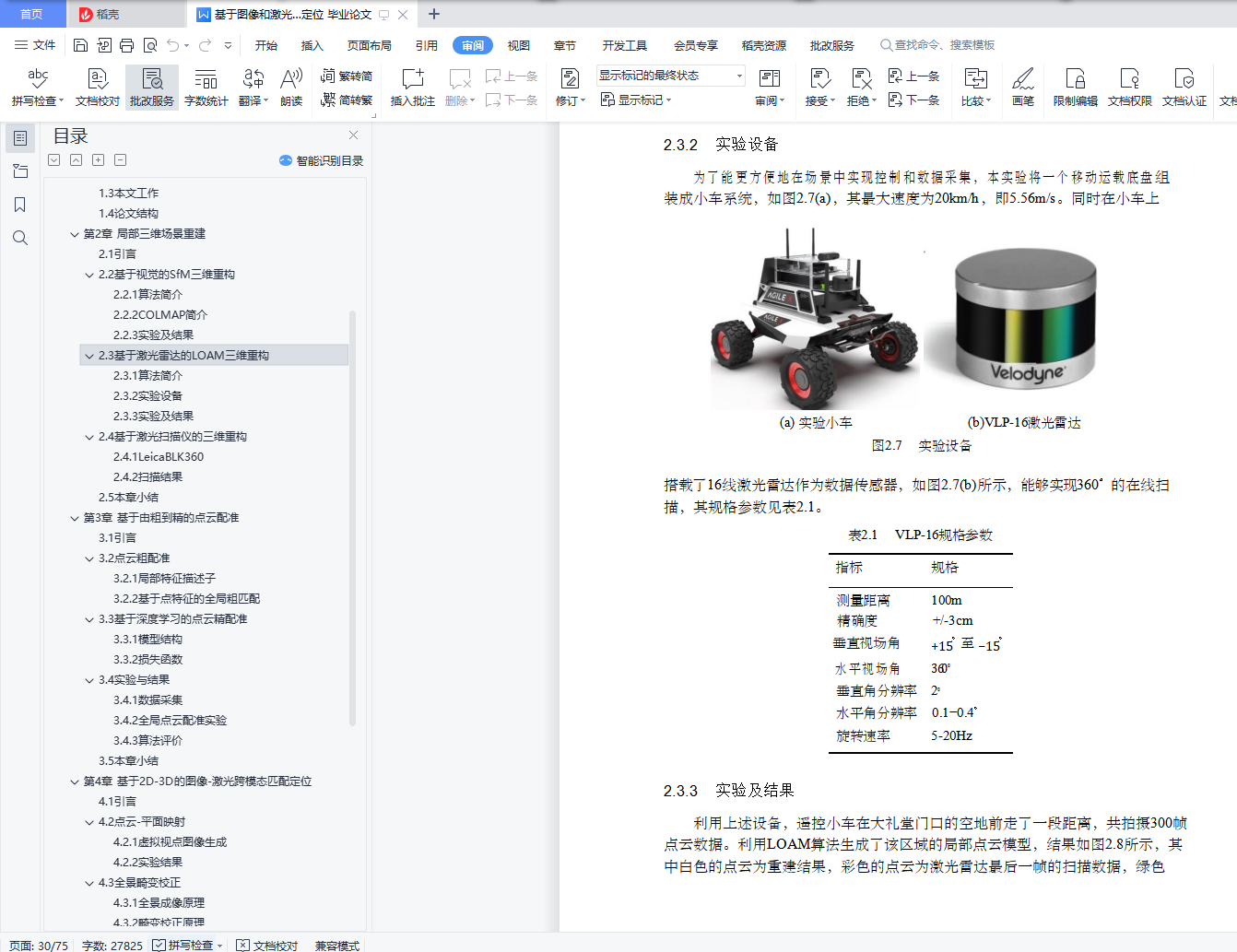Click 批改服务 button in the ribbon
The width and height of the screenshot is (1237, 952).
(152, 88)
